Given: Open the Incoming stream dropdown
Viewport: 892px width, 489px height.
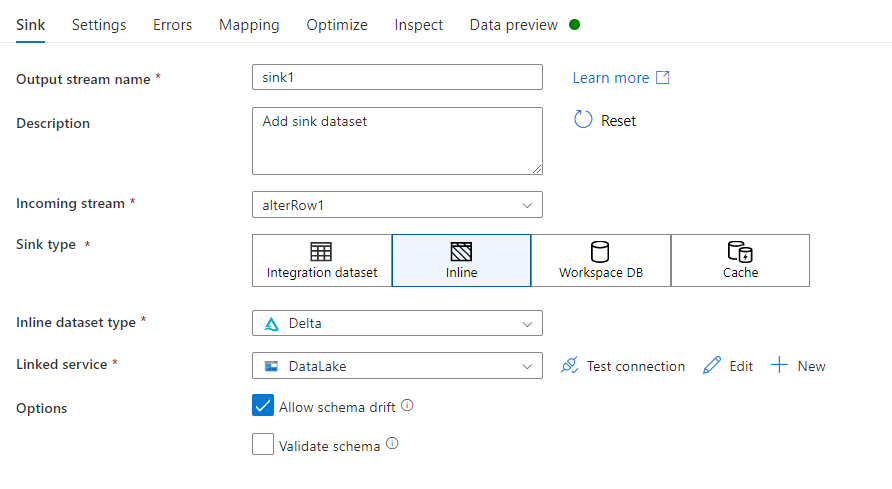Looking at the screenshot, I should point(397,204).
